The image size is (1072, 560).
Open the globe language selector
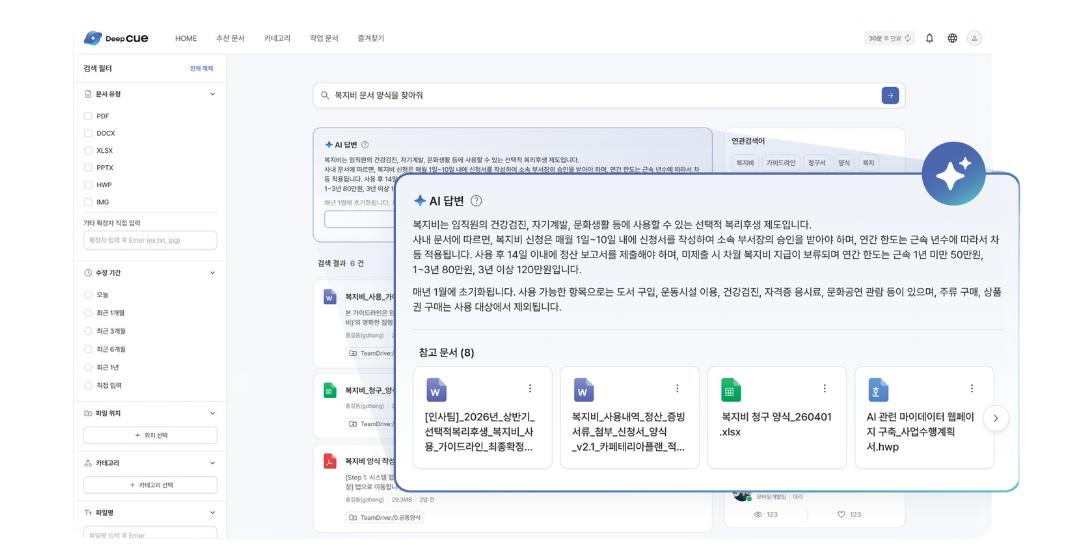pos(952,38)
